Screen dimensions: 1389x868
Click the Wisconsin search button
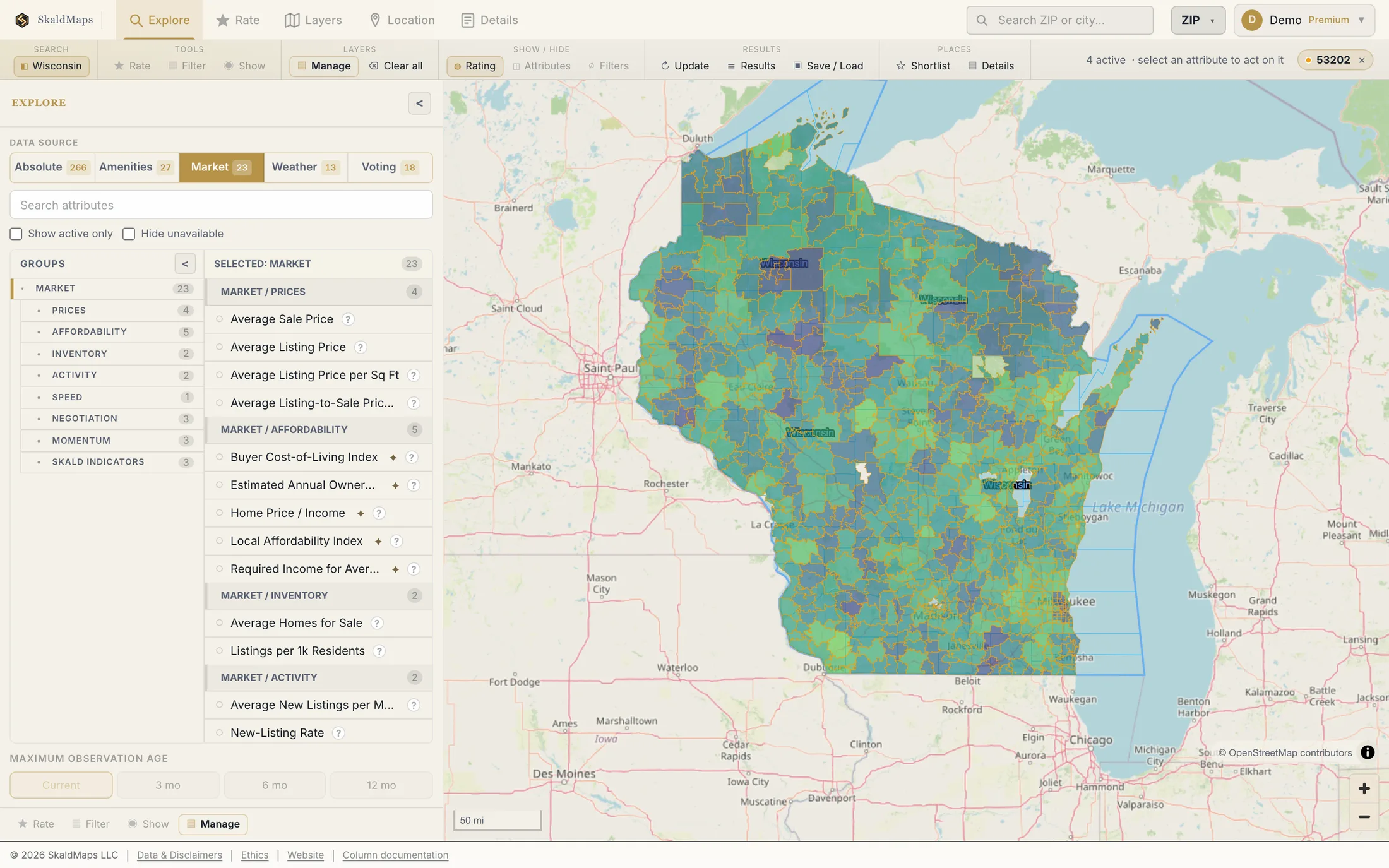point(52,66)
